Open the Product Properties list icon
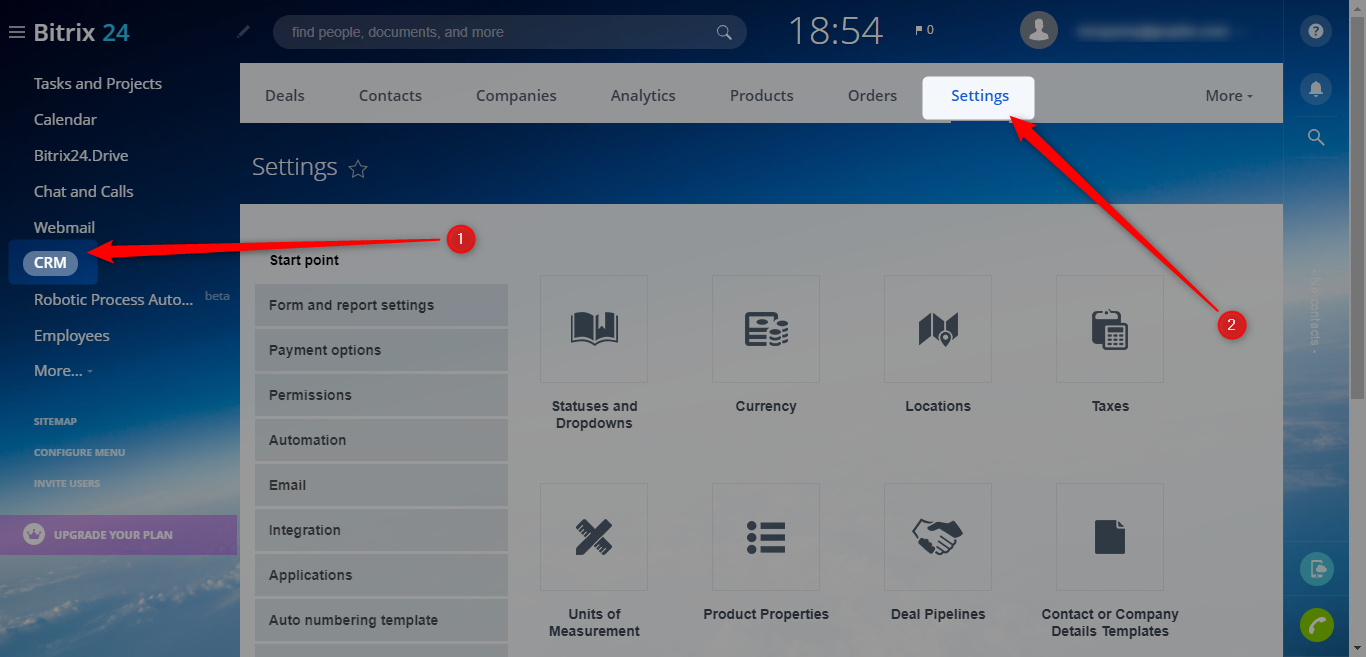 click(x=766, y=537)
